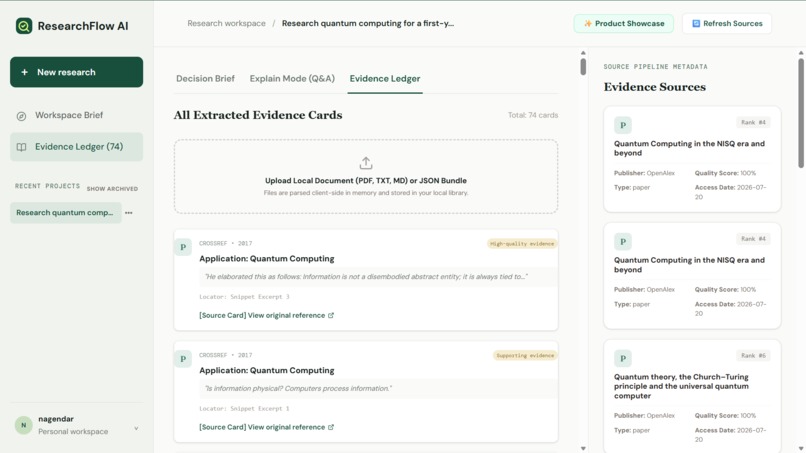Open first Quantum Computing in the NISQ era source
Image resolution: width=806 pixels, height=453 pixels.
click(x=689, y=148)
